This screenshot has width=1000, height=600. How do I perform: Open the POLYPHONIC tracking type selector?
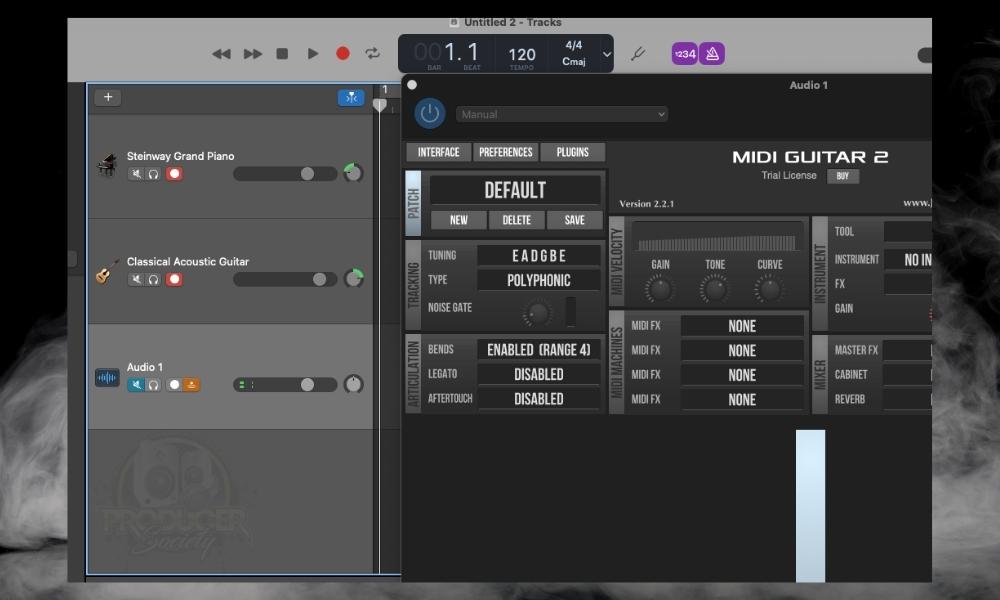click(x=539, y=281)
